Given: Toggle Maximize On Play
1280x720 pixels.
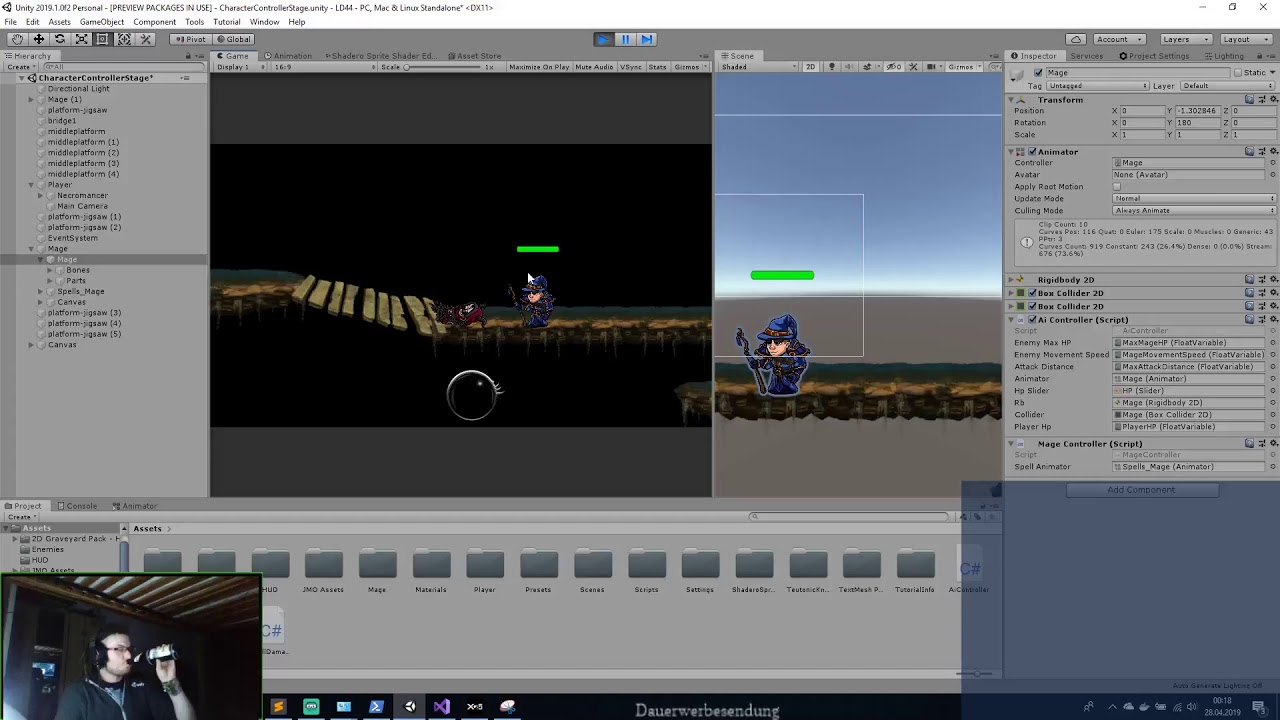Looking at the screenshot, I should [x=539, y=67].
